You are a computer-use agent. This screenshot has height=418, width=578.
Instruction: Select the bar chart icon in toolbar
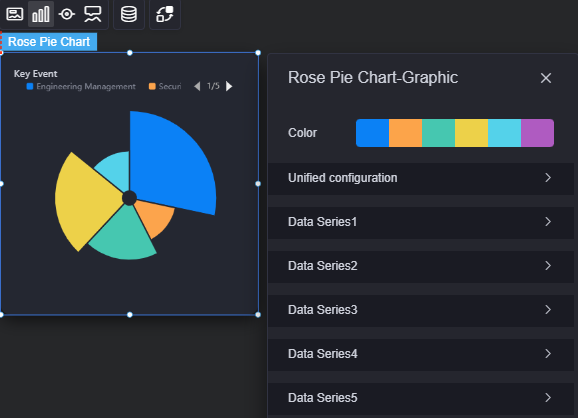click(41, 14)
